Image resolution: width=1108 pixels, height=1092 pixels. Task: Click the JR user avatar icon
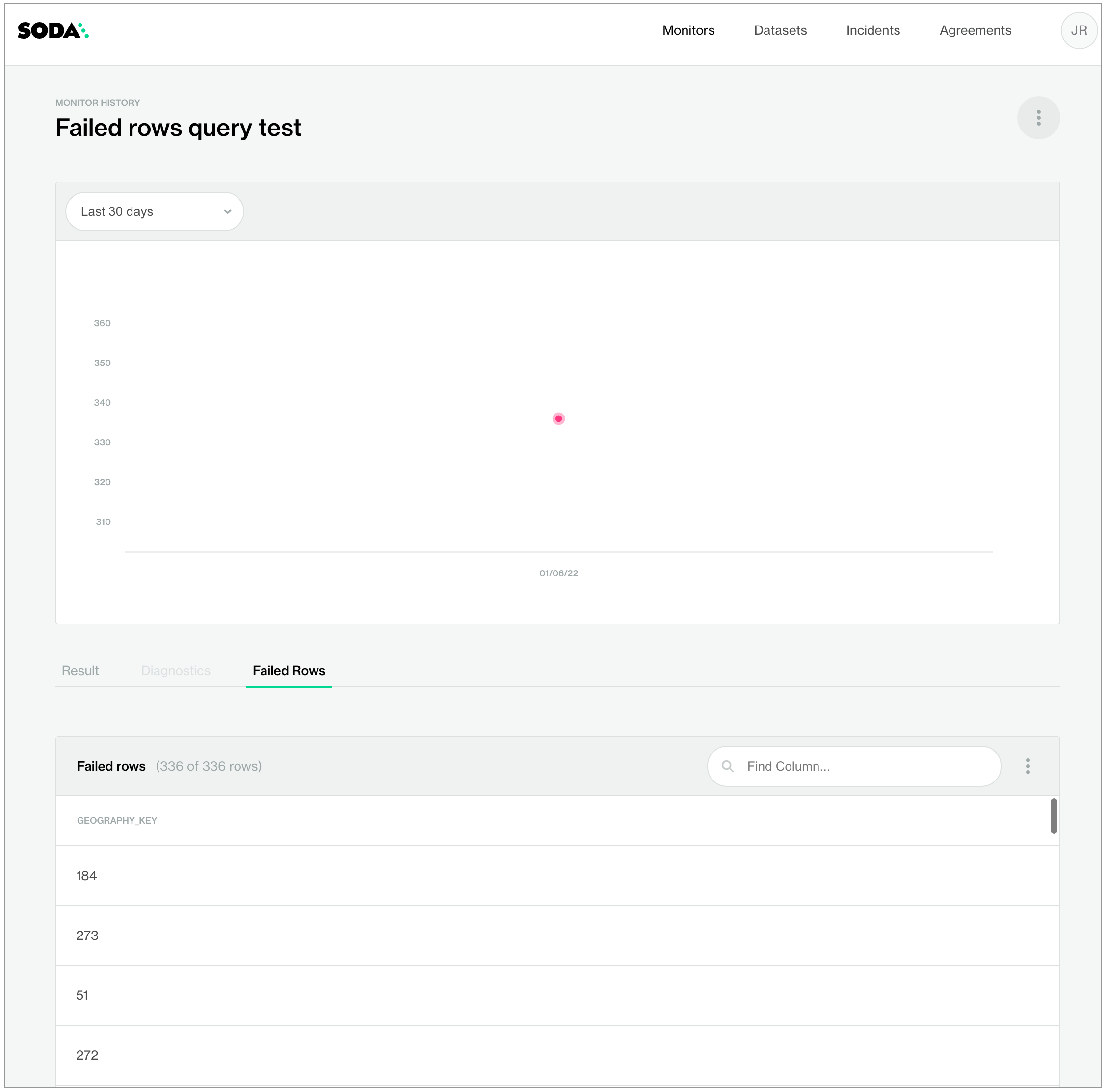pos(1079,30)
